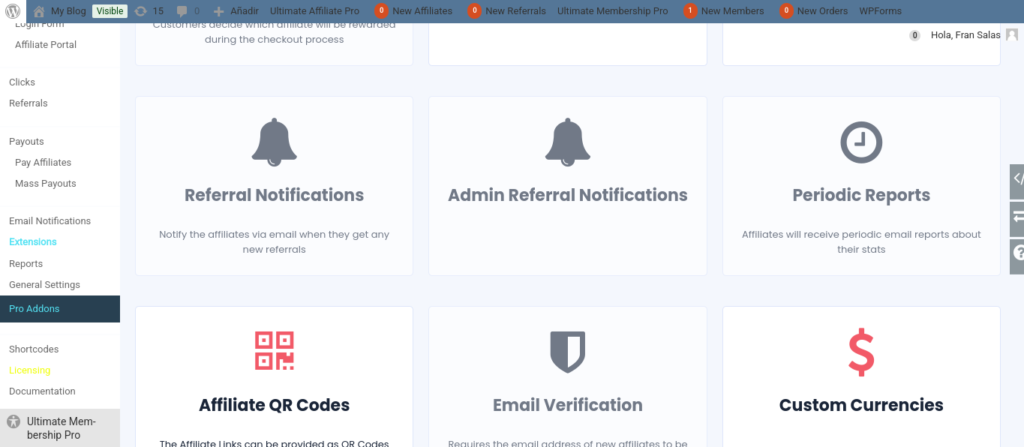Click the New Affiliates count badge
Image resolution: width=1024 pixels, height=447 pixels.
click(x=381, y=11)
